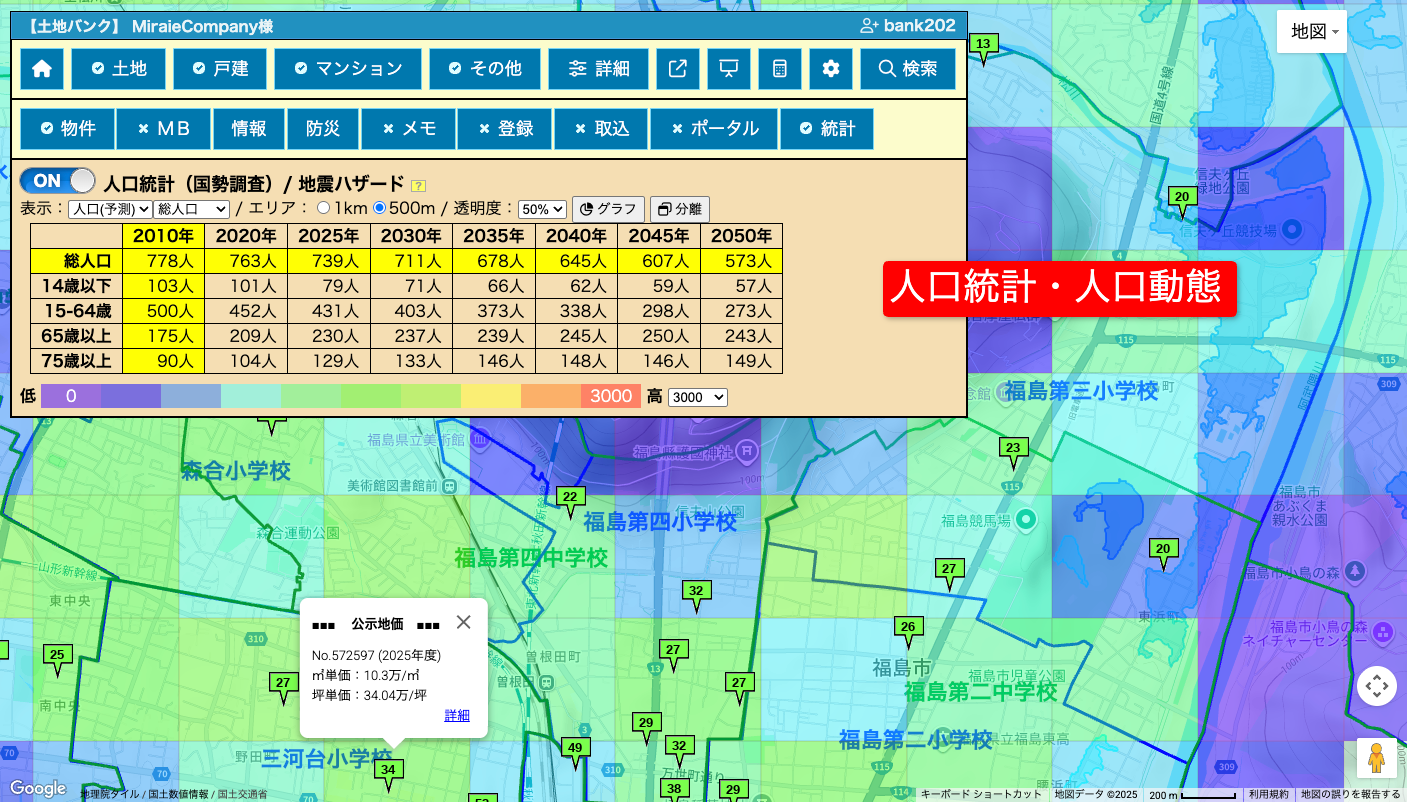Open the 人口(予測) display dropdown
Viewport: 1407px width, 802px height.
click(110, 209)
